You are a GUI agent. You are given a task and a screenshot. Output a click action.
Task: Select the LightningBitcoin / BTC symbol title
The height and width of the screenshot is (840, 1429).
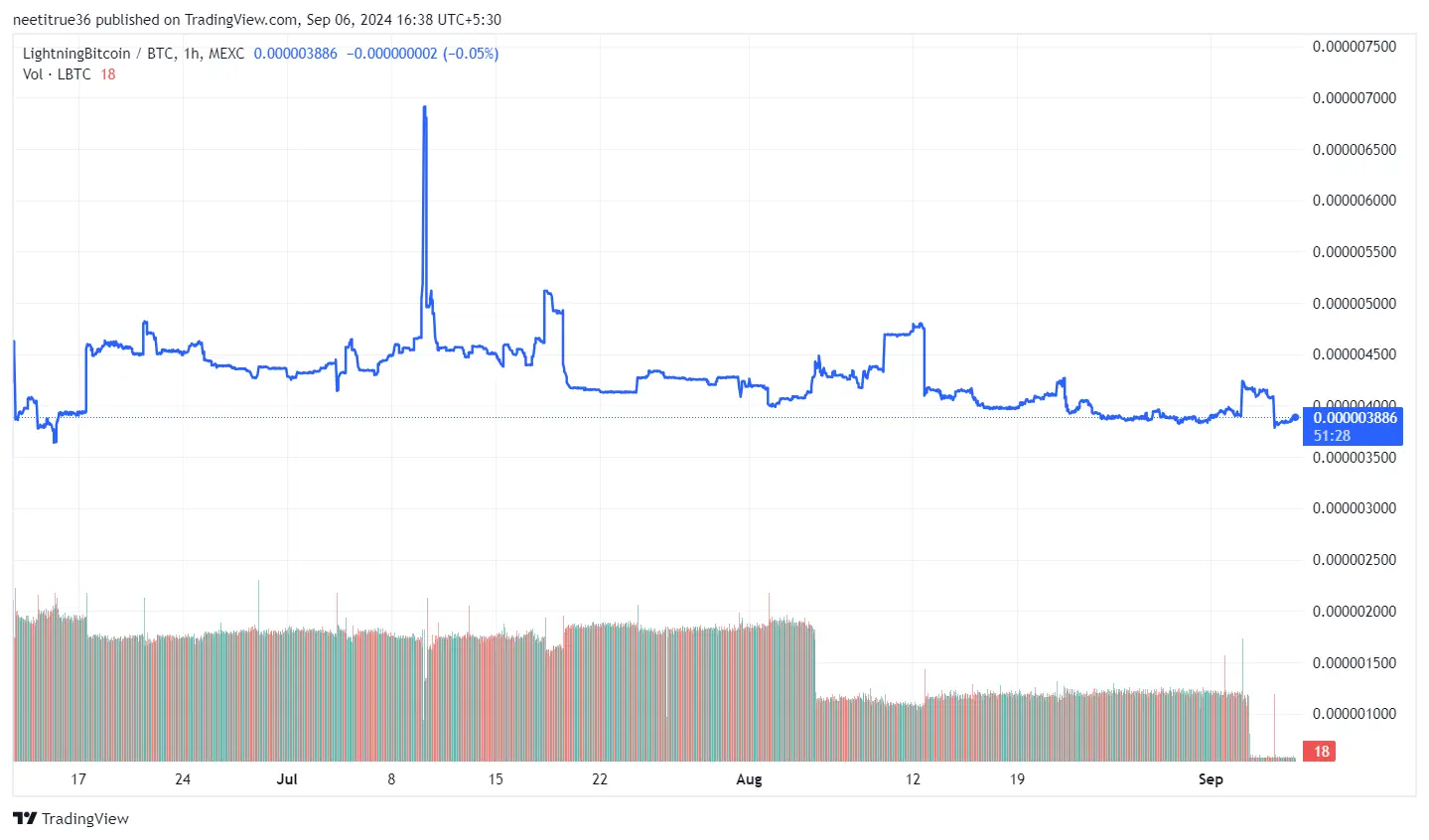[x=133, y=54]
